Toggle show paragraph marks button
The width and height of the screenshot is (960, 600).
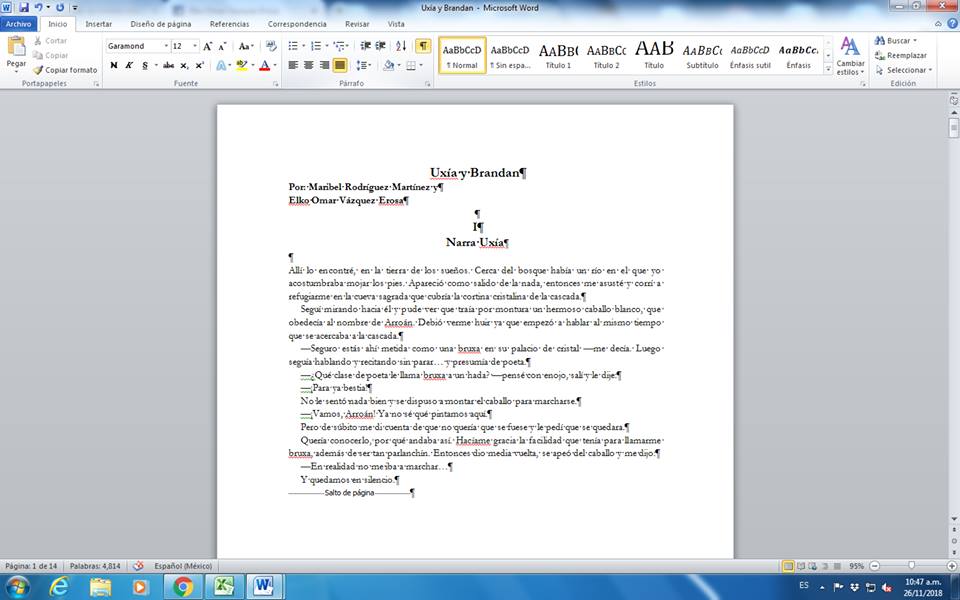pyautogui.click(x=423, y=46)
